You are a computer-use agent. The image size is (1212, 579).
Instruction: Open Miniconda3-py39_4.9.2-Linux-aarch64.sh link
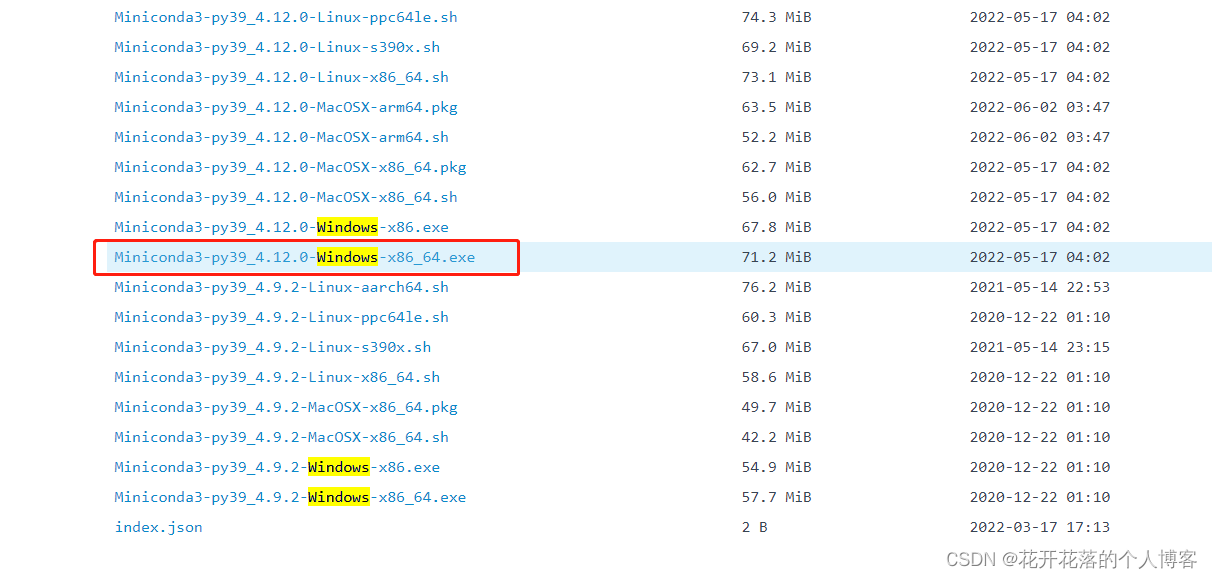click(281, 287)
